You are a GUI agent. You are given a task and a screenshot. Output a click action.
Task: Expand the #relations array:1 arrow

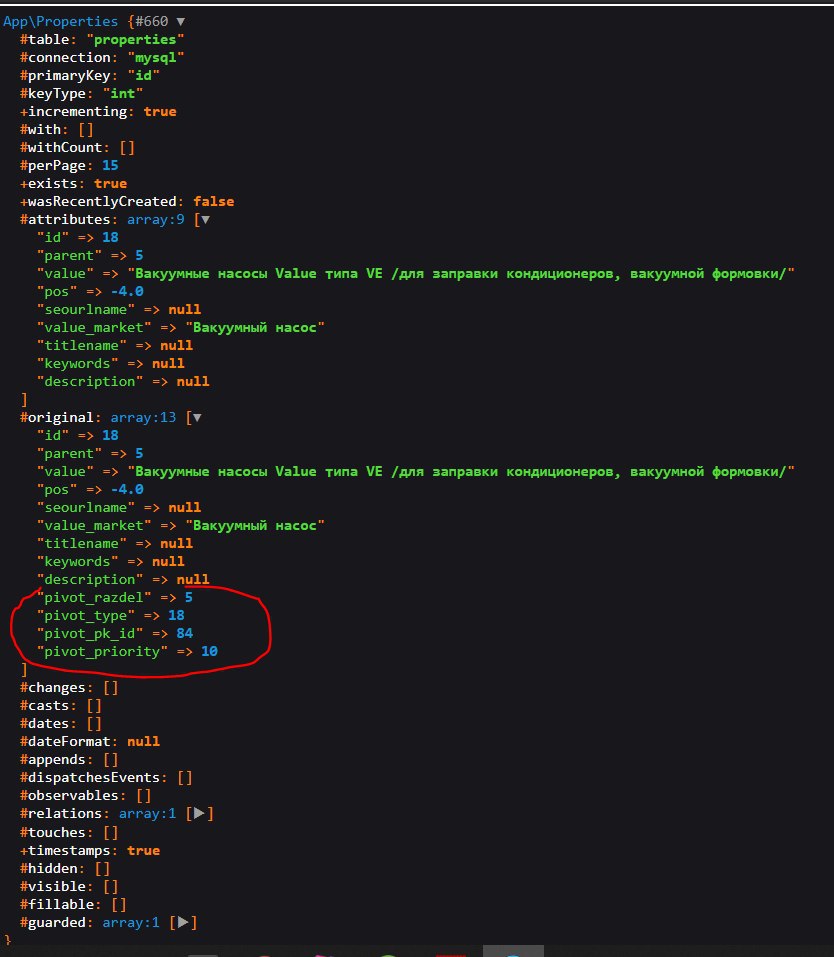(x=199, y=814)
